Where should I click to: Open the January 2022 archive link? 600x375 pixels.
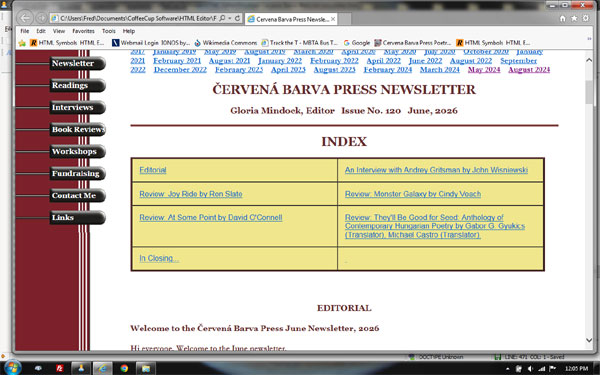tap(280, 61)
